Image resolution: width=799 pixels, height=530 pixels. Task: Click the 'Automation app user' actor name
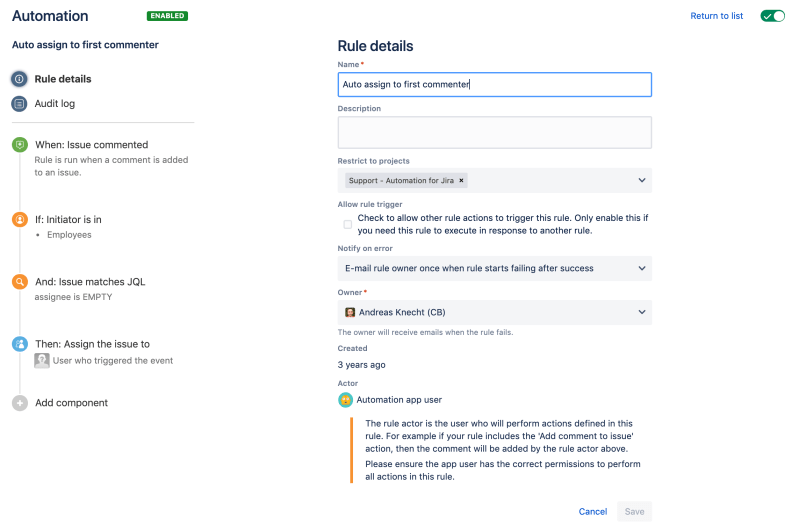pos(399,400)
